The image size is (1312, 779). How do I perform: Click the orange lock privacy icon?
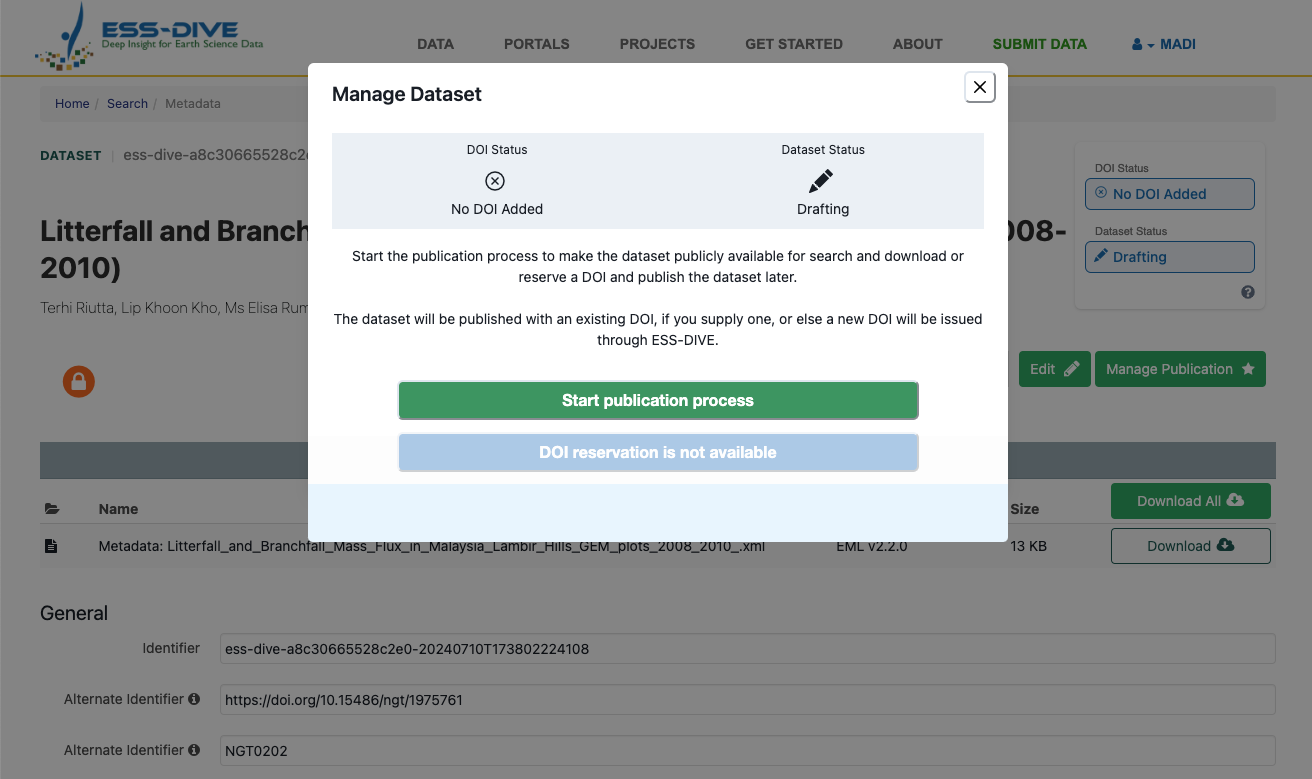79,381
